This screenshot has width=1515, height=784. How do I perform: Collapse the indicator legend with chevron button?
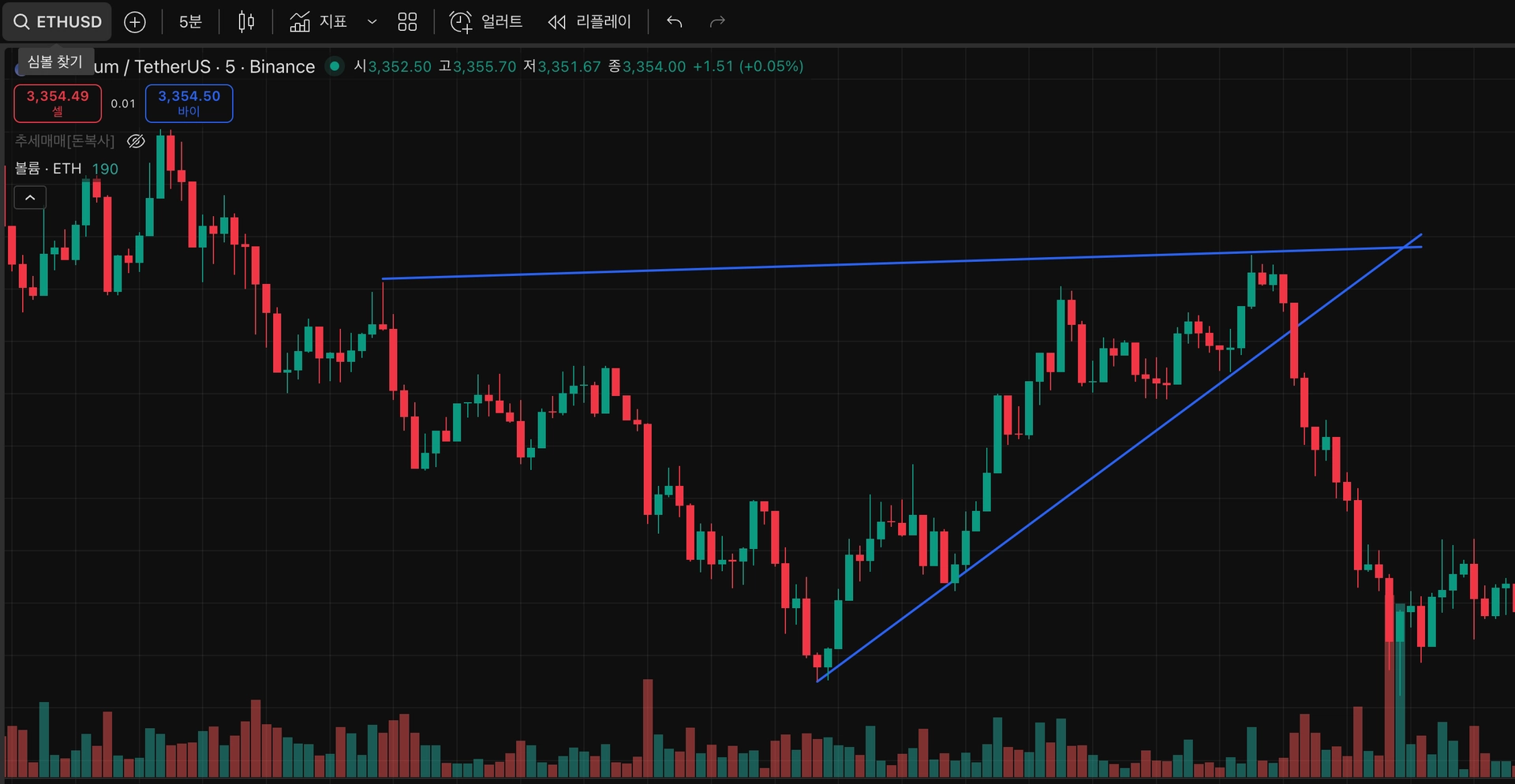tap(30, 197)
